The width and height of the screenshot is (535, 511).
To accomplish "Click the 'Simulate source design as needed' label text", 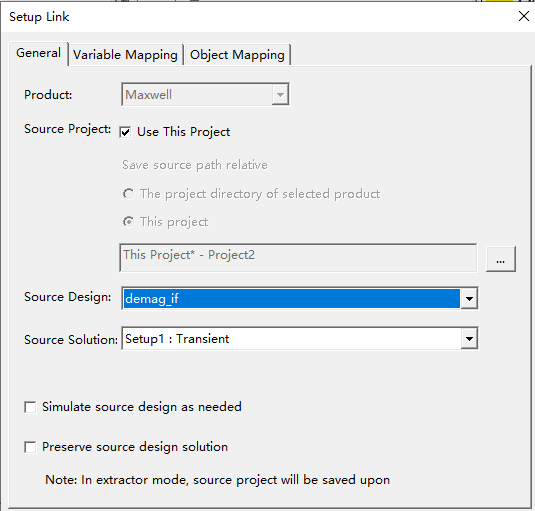I will 142,407.
